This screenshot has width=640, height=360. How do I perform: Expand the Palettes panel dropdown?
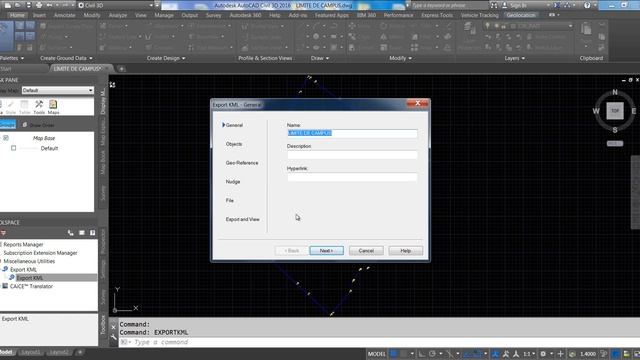tap(12, 58)
